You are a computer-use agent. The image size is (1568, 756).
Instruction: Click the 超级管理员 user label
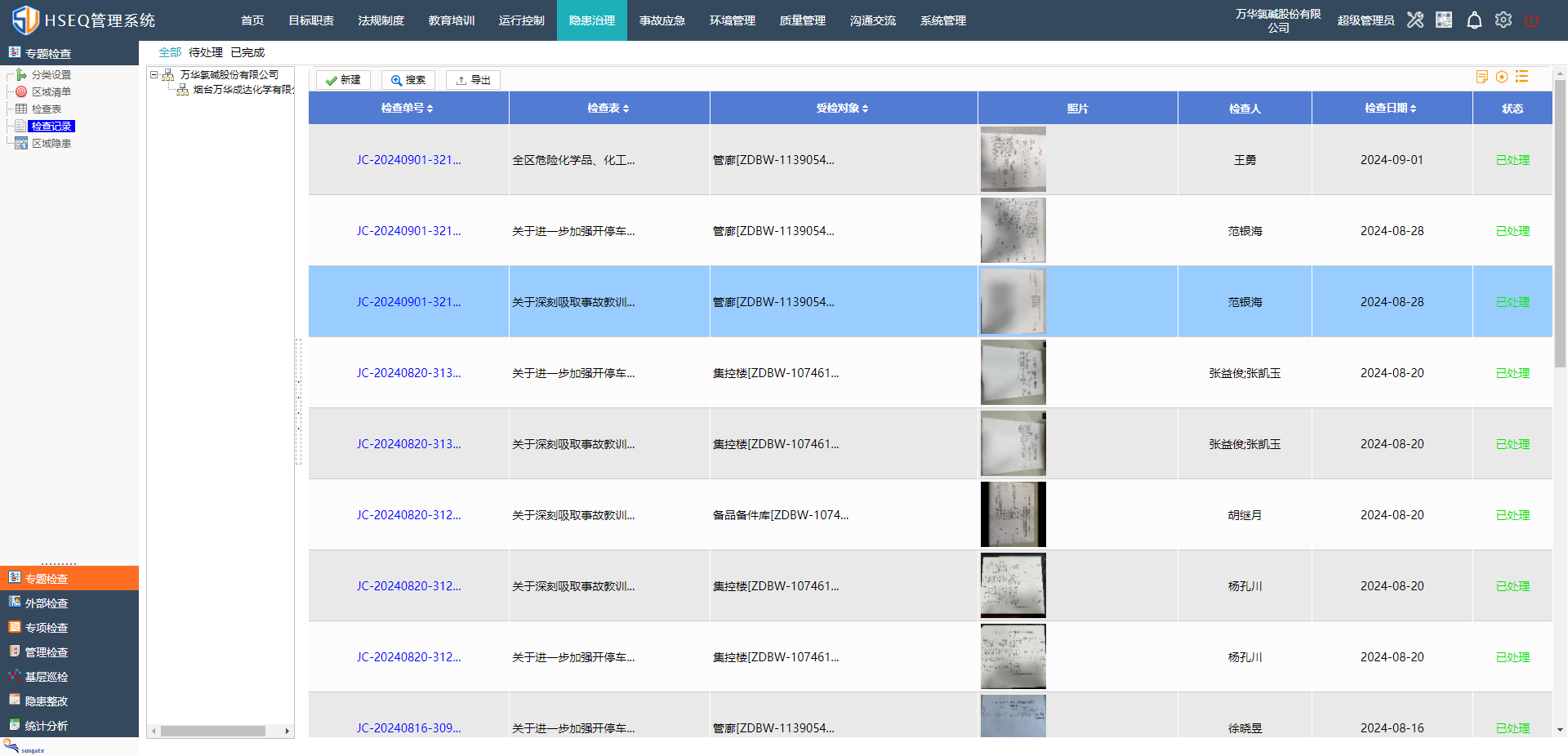click(x=1365, y=20)
